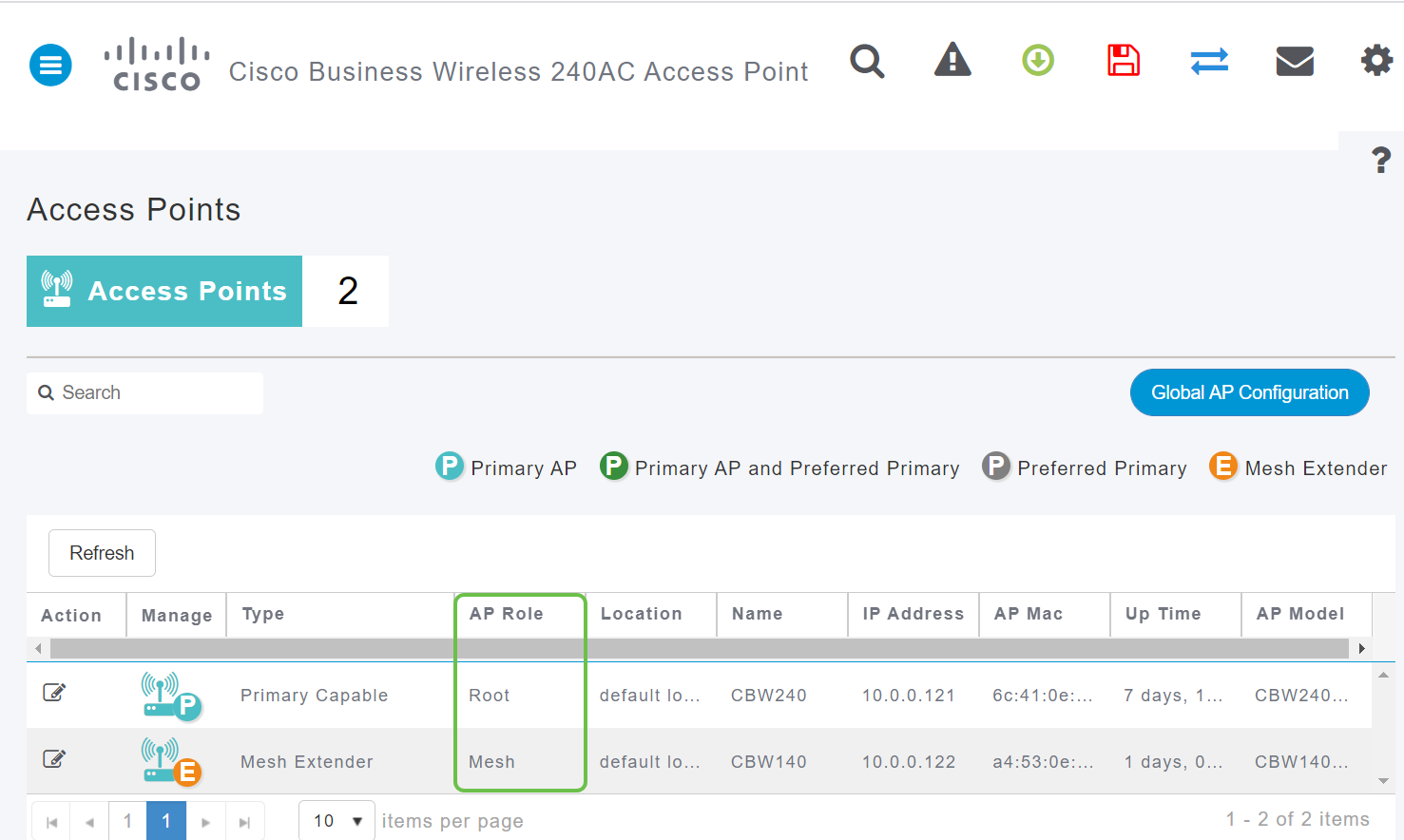Click the Refresh button
The width and height of the screenshot is (1404, 840).
pos(102,553)
